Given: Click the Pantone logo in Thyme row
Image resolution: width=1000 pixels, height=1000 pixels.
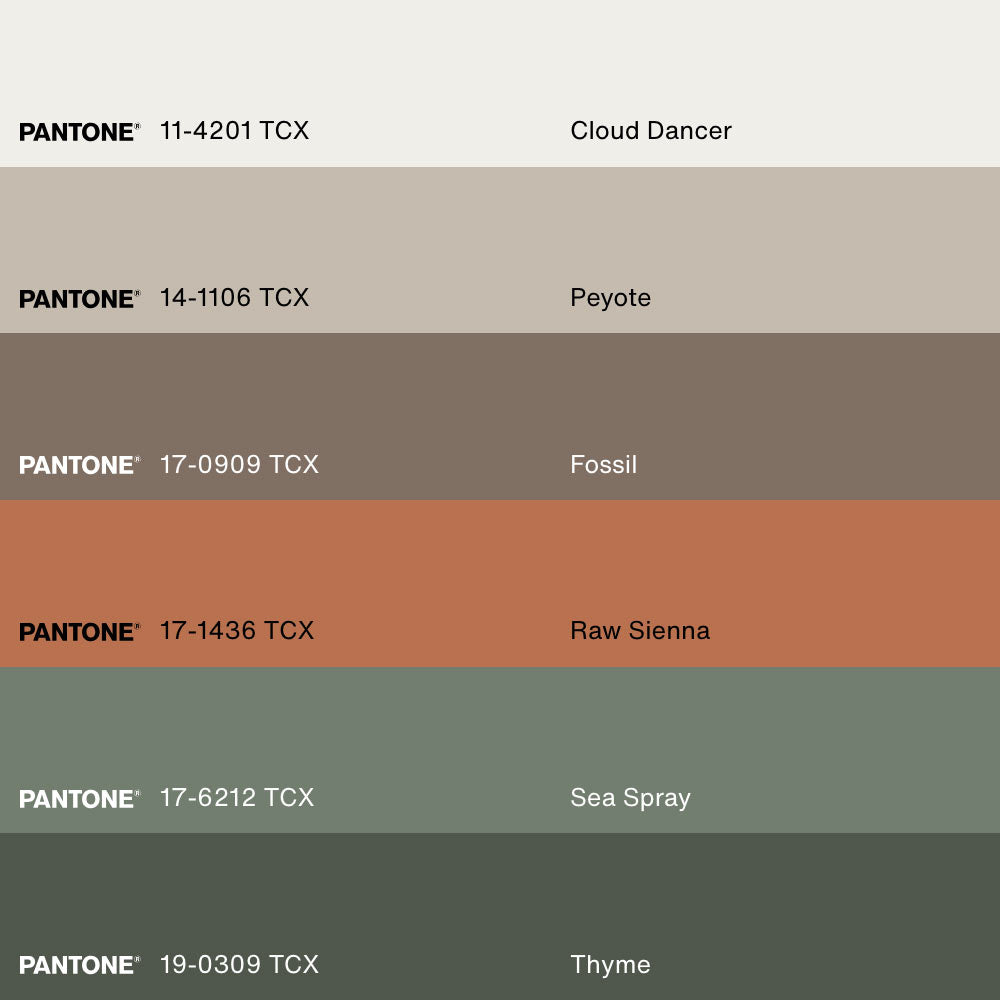Looking at the screenshot, I should click(x=79, y=965).
